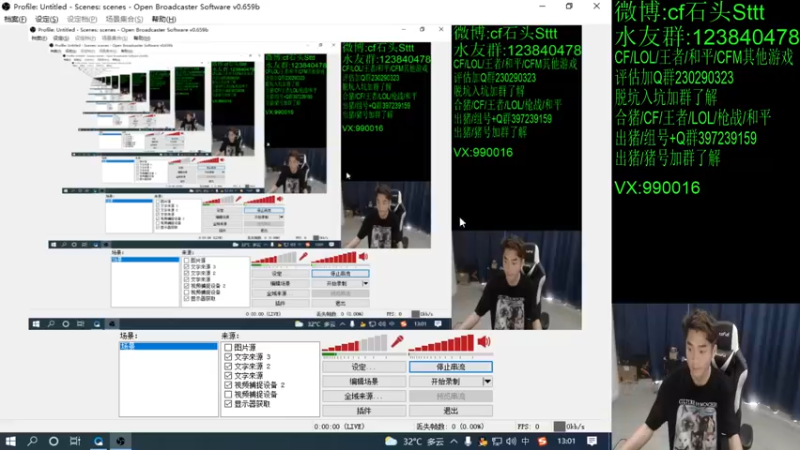The height and width of the screenshot is (450, 800).
Task: Click the 编辑场景 button
Action: [364, 382]
